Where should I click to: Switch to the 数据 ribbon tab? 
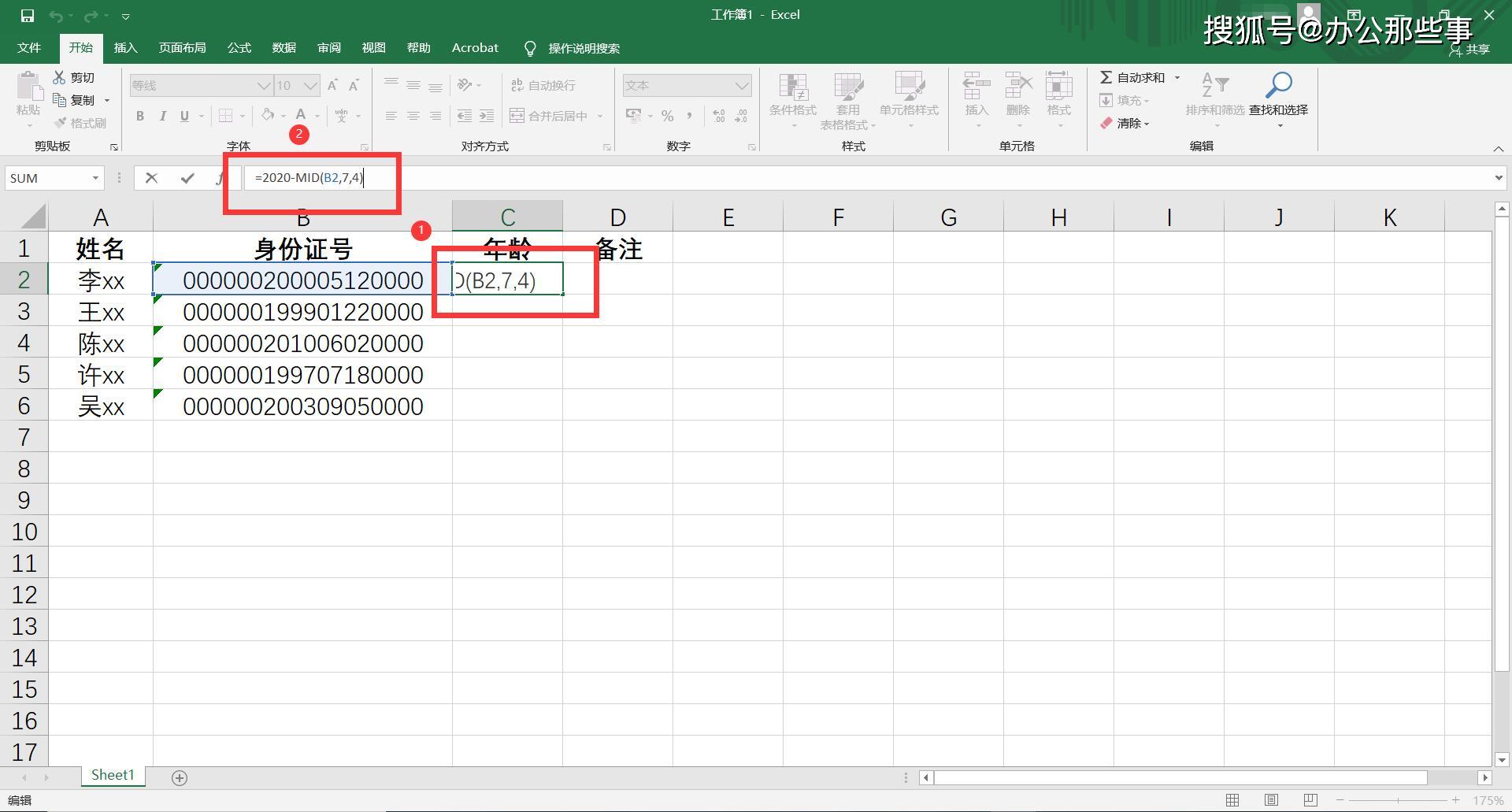pos(283,48)
